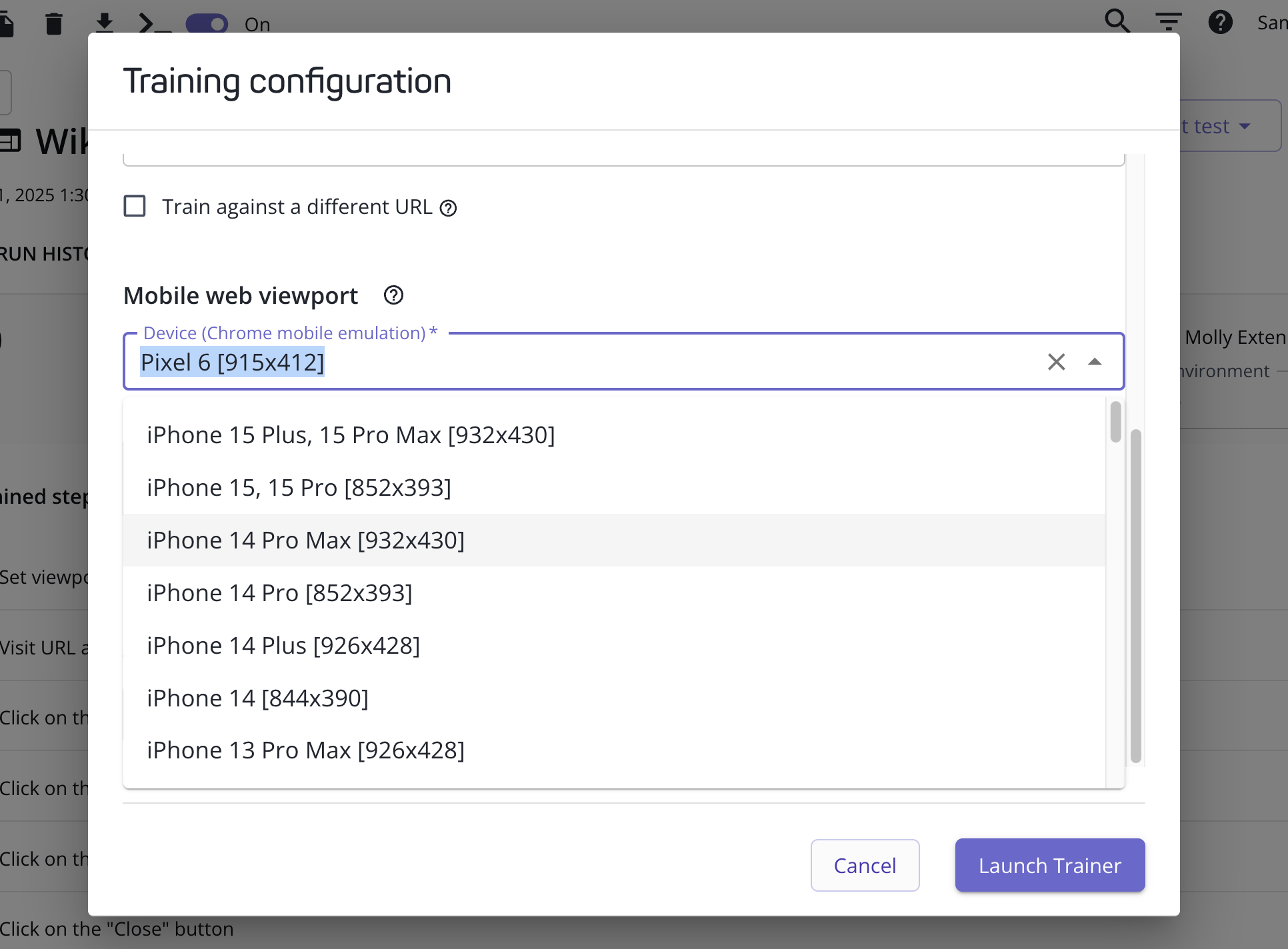Click the Cancel button

[865, 865]
